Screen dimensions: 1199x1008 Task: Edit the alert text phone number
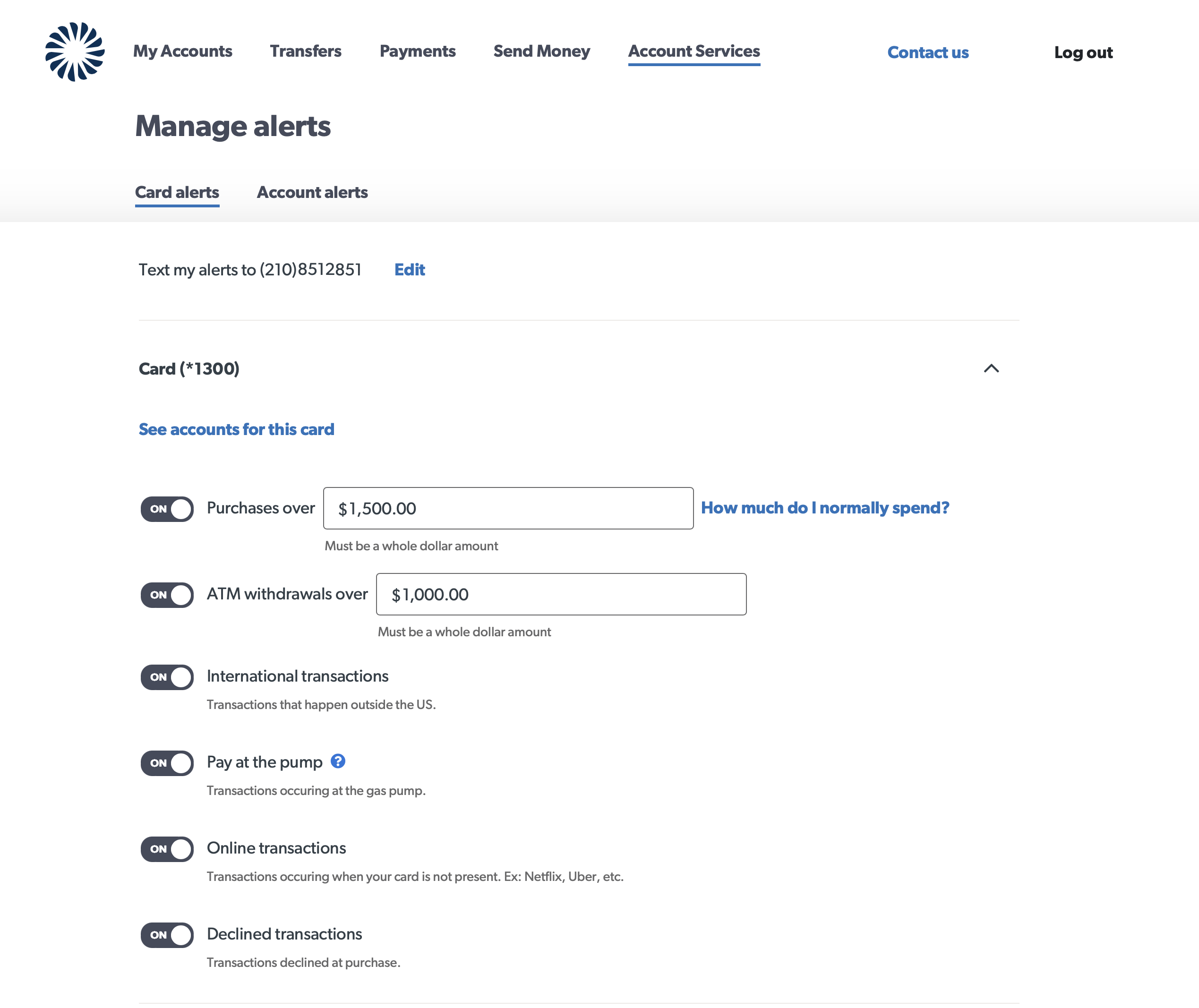click(x=410, y=270)
